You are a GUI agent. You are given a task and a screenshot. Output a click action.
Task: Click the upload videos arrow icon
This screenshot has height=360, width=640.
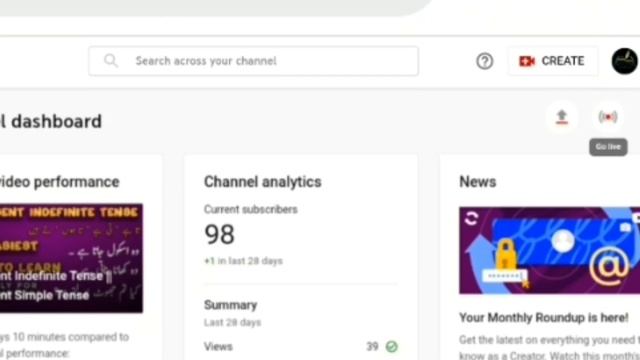coord(562,117)
